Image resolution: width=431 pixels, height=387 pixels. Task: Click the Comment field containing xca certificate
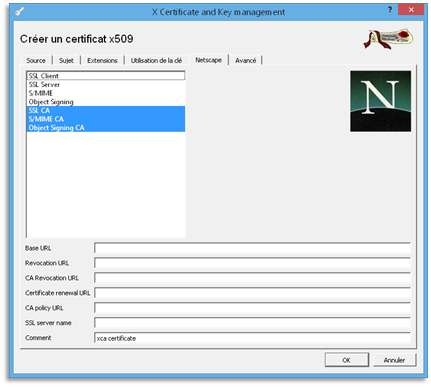pos(252,338)
